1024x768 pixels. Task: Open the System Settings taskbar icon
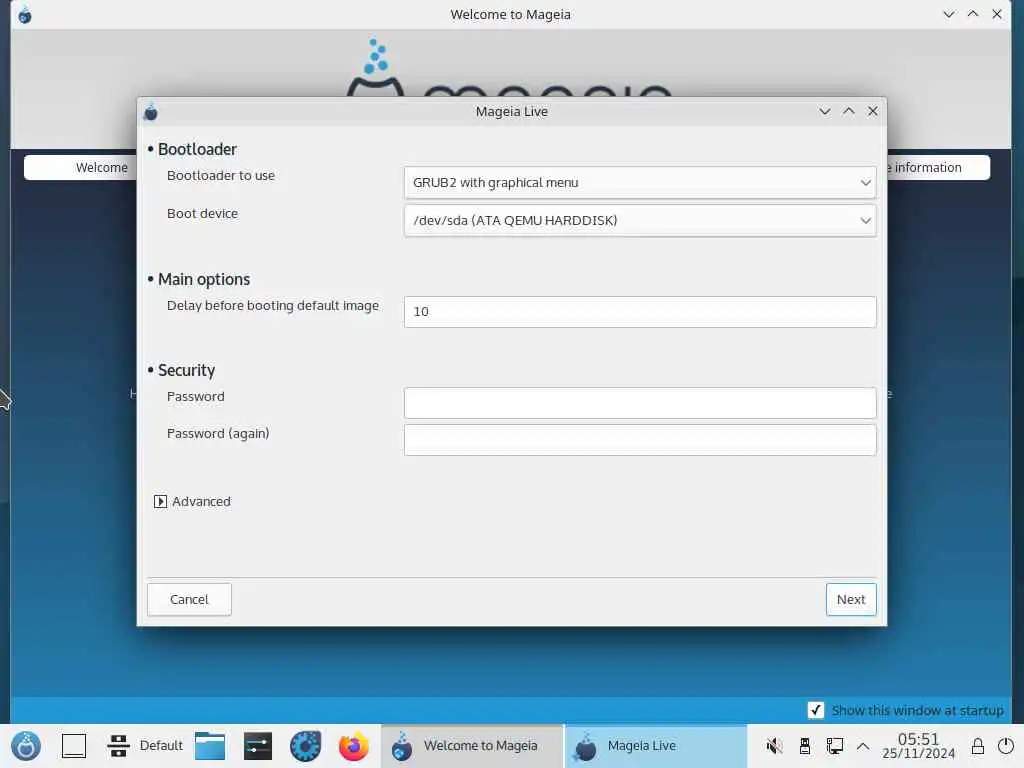258,746
